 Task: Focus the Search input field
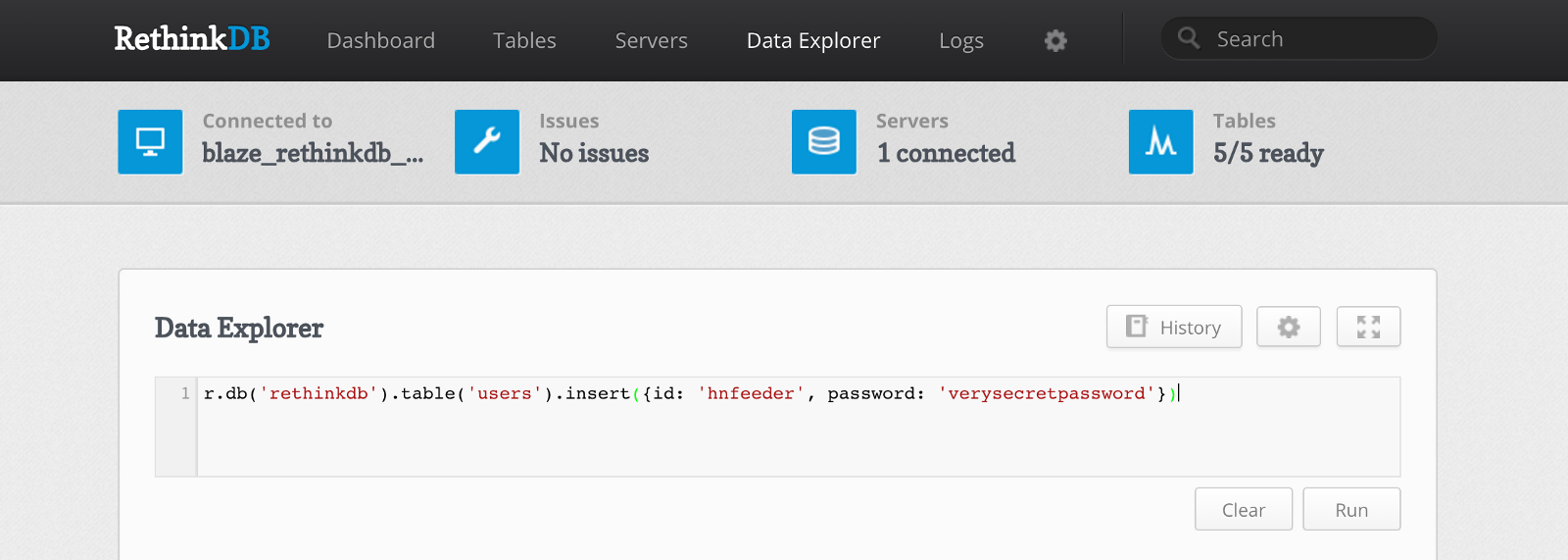click(1313, 39)
